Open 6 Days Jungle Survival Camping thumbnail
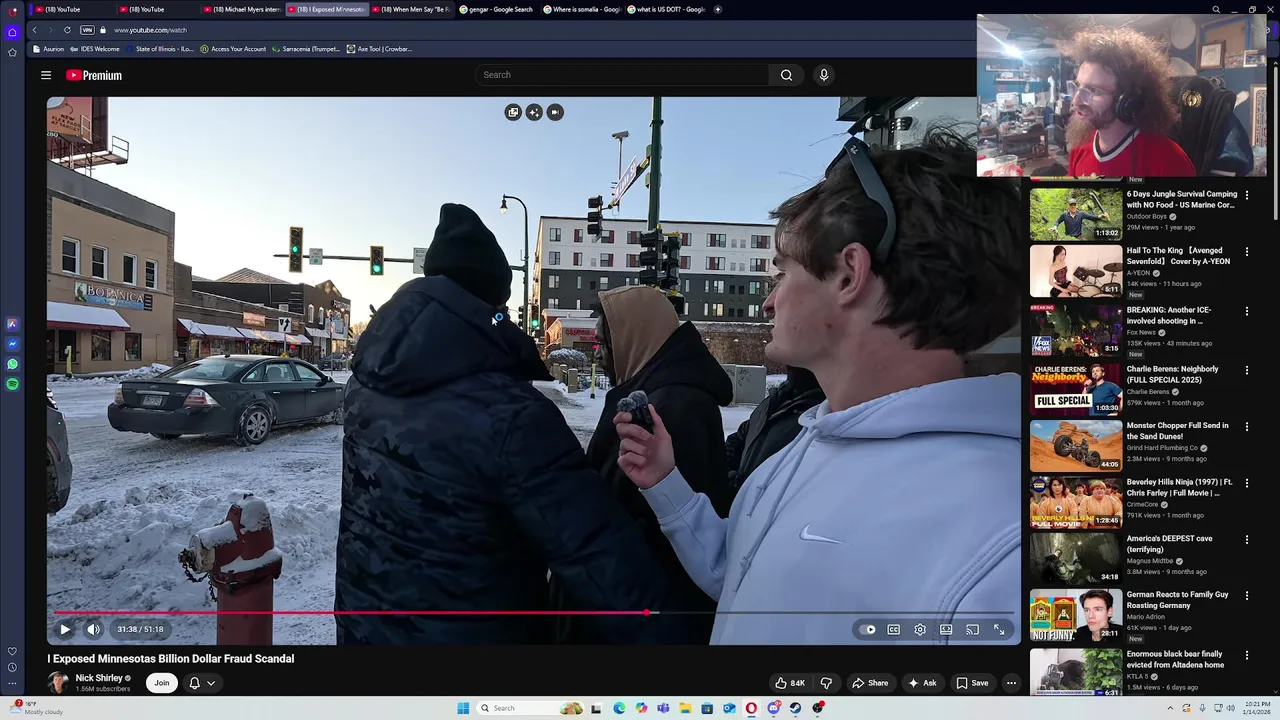This screenshot has width=1280, height=720. pyautogui.click(x=1076, y=213)
